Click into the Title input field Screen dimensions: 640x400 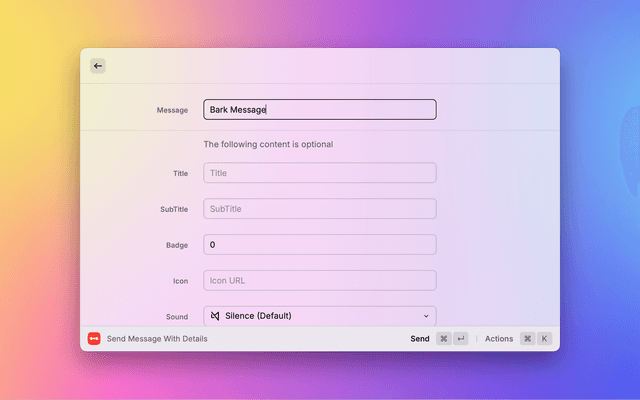pos(319,173)
